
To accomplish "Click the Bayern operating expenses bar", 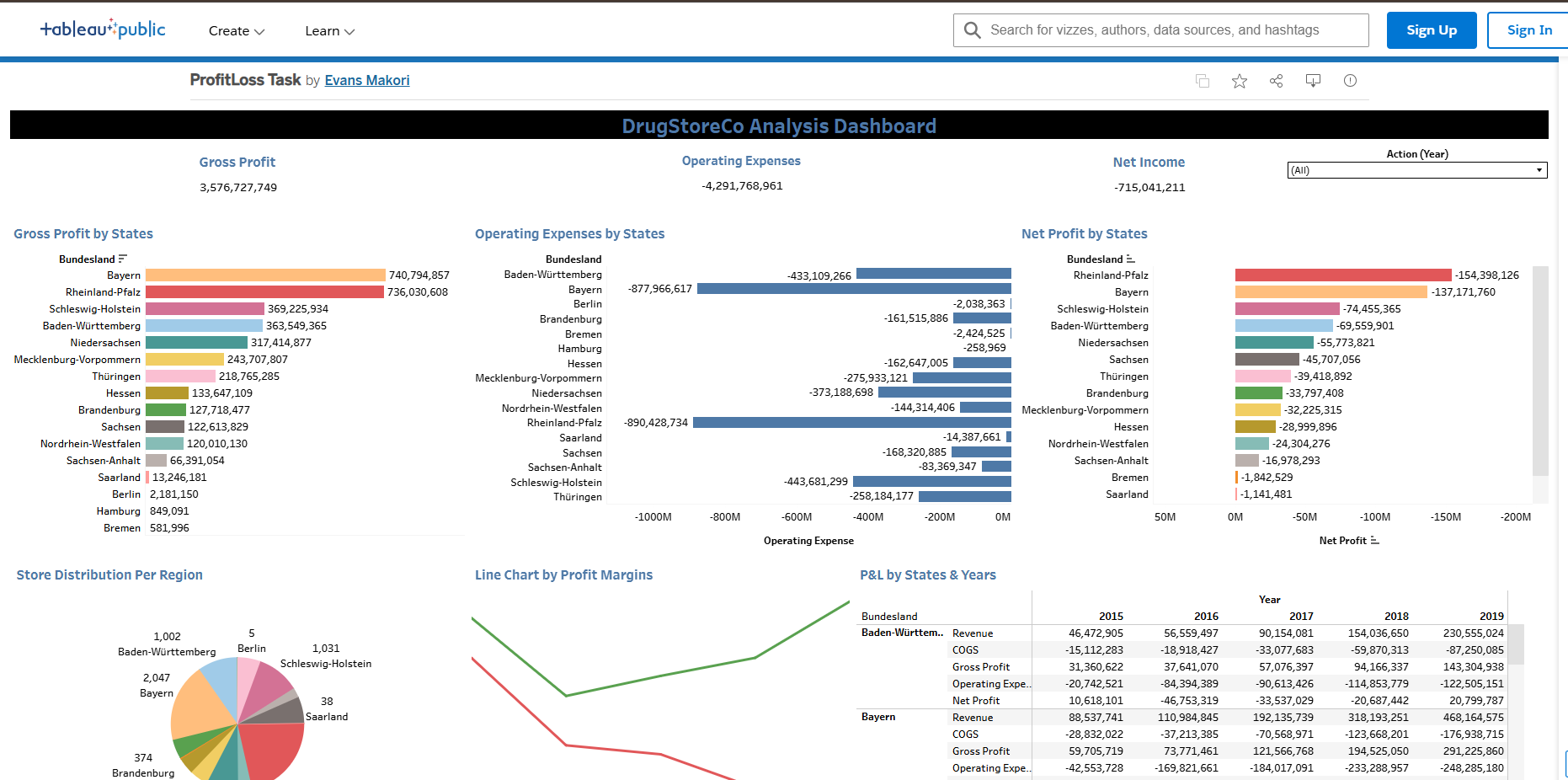I will point(854,289).
